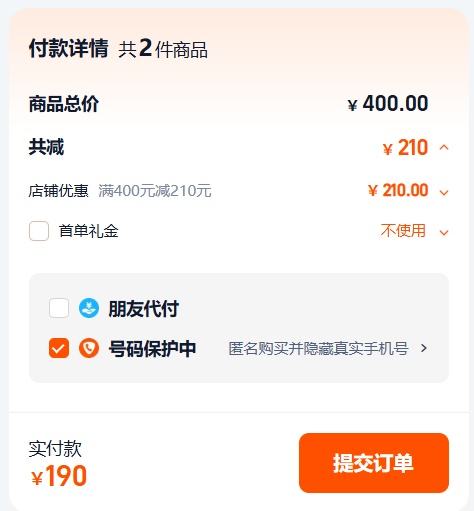
Task: Click the ¥190 actual payment amount
Action: click(x=59, y=476)
